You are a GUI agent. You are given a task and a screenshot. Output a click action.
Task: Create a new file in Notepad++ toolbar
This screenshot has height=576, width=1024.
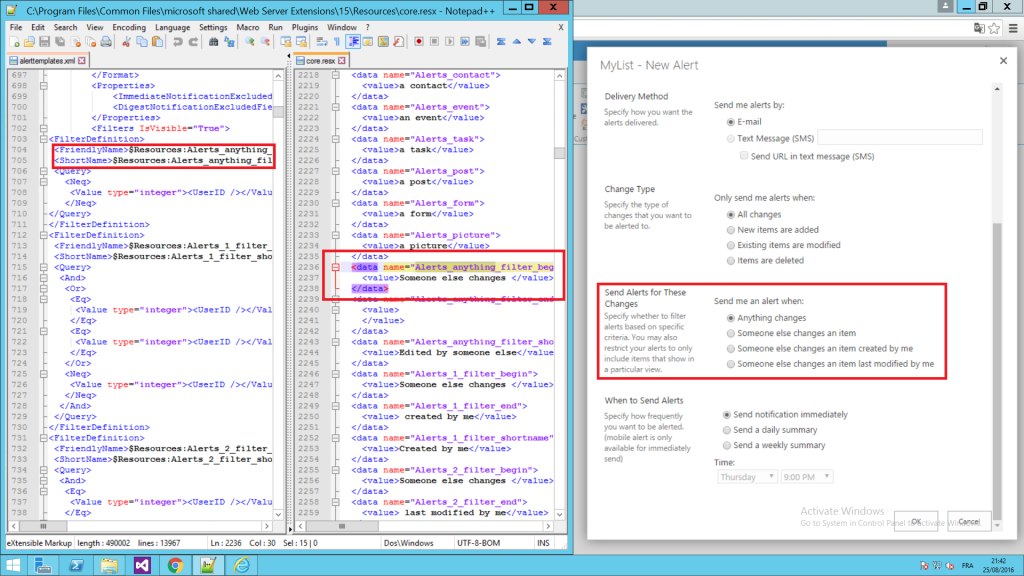click(14, 42)
